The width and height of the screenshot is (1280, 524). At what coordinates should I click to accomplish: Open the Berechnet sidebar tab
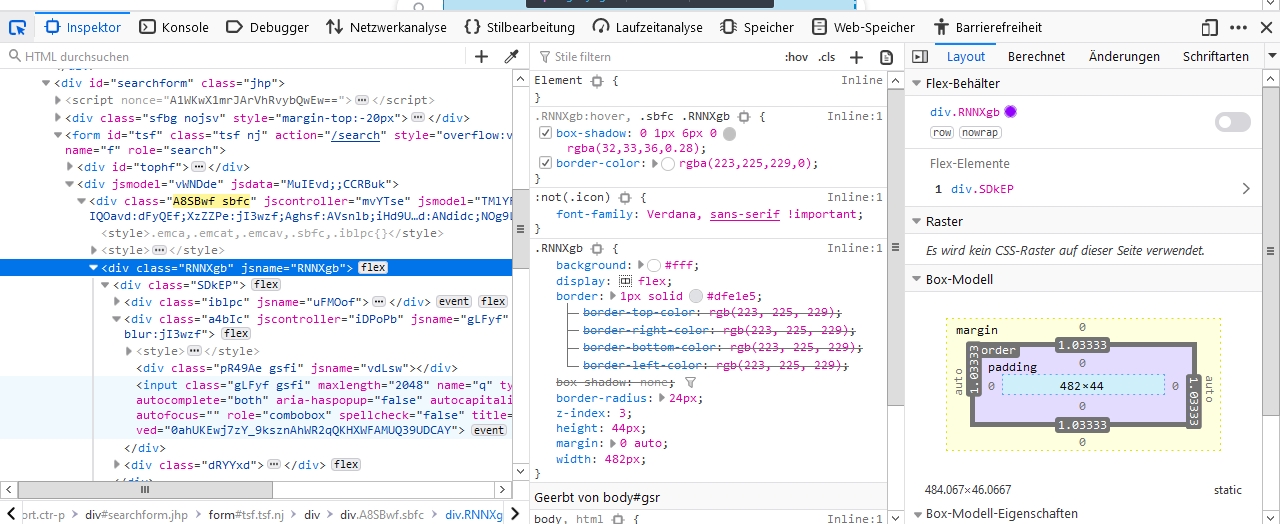click(1036, 57)
